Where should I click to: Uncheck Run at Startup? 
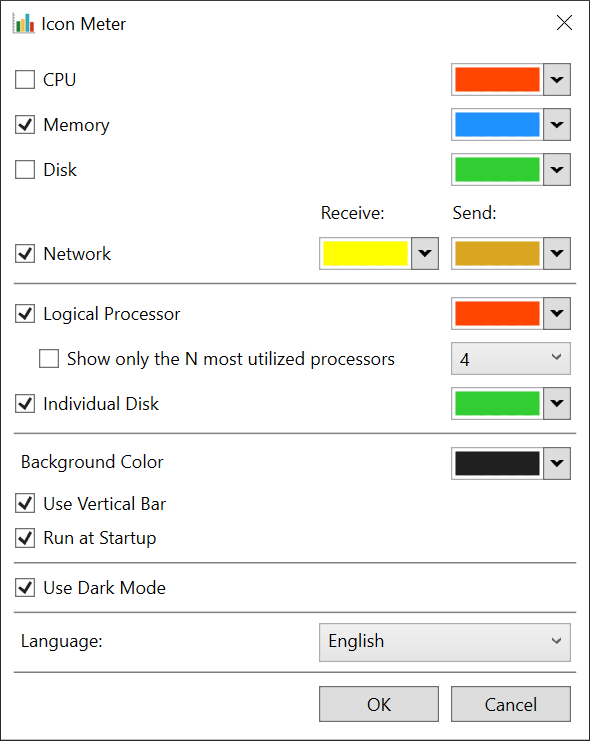pyautogui.click(x=25, y=538)
